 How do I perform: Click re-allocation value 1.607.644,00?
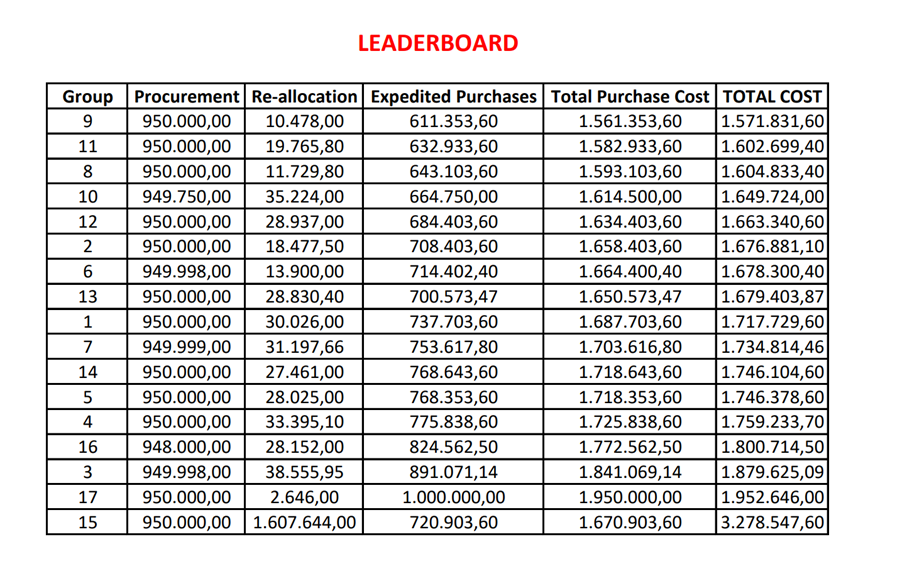(x=304, y=523)
